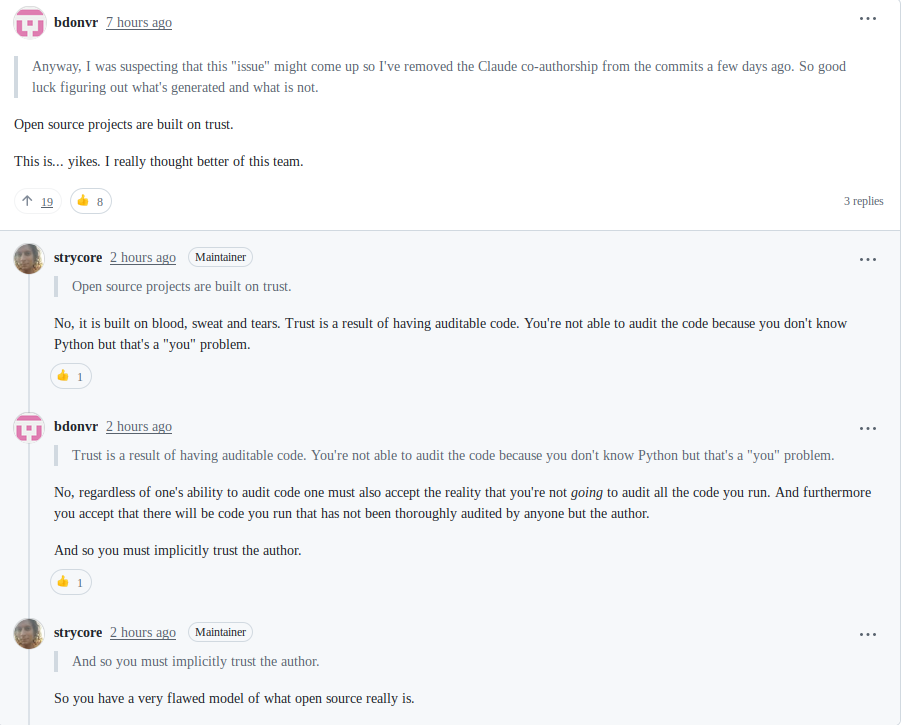Toggle thumbs up reaction with 8 count

click(x=91, y=202)
